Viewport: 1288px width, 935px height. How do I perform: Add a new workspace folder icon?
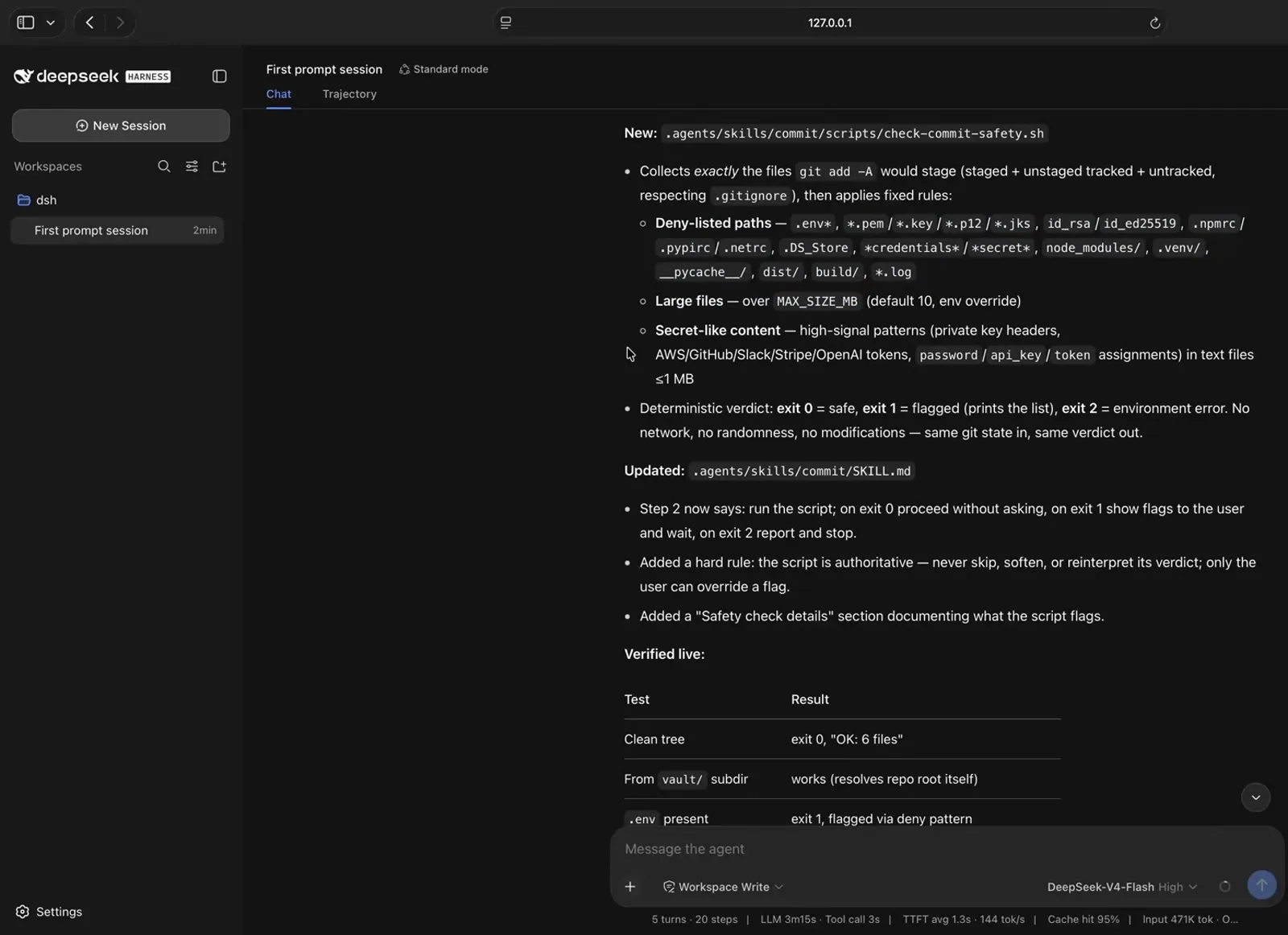click(219, 167)
